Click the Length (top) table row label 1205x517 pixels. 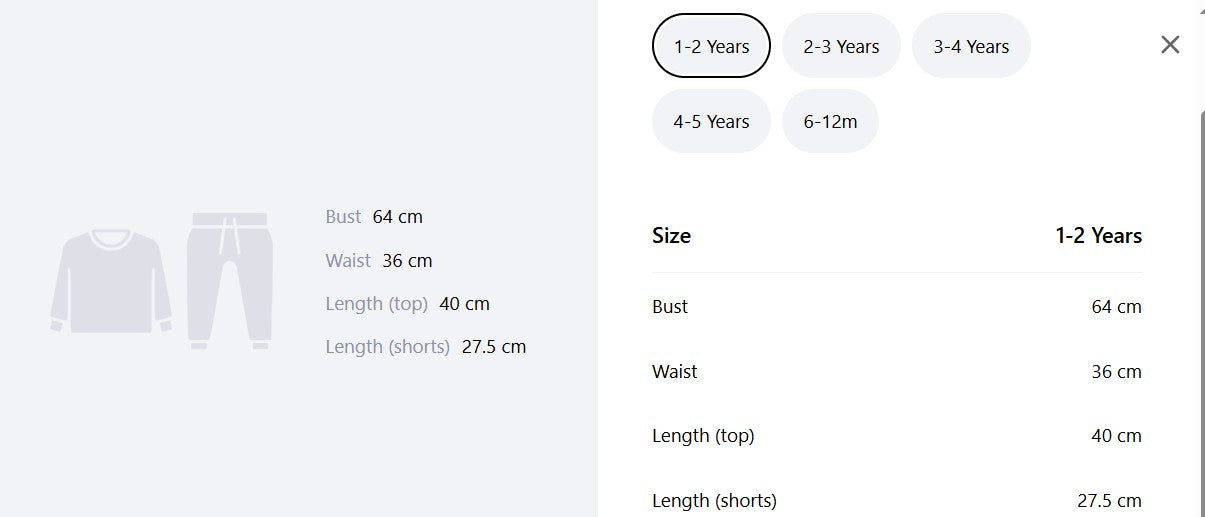[703, 436]
